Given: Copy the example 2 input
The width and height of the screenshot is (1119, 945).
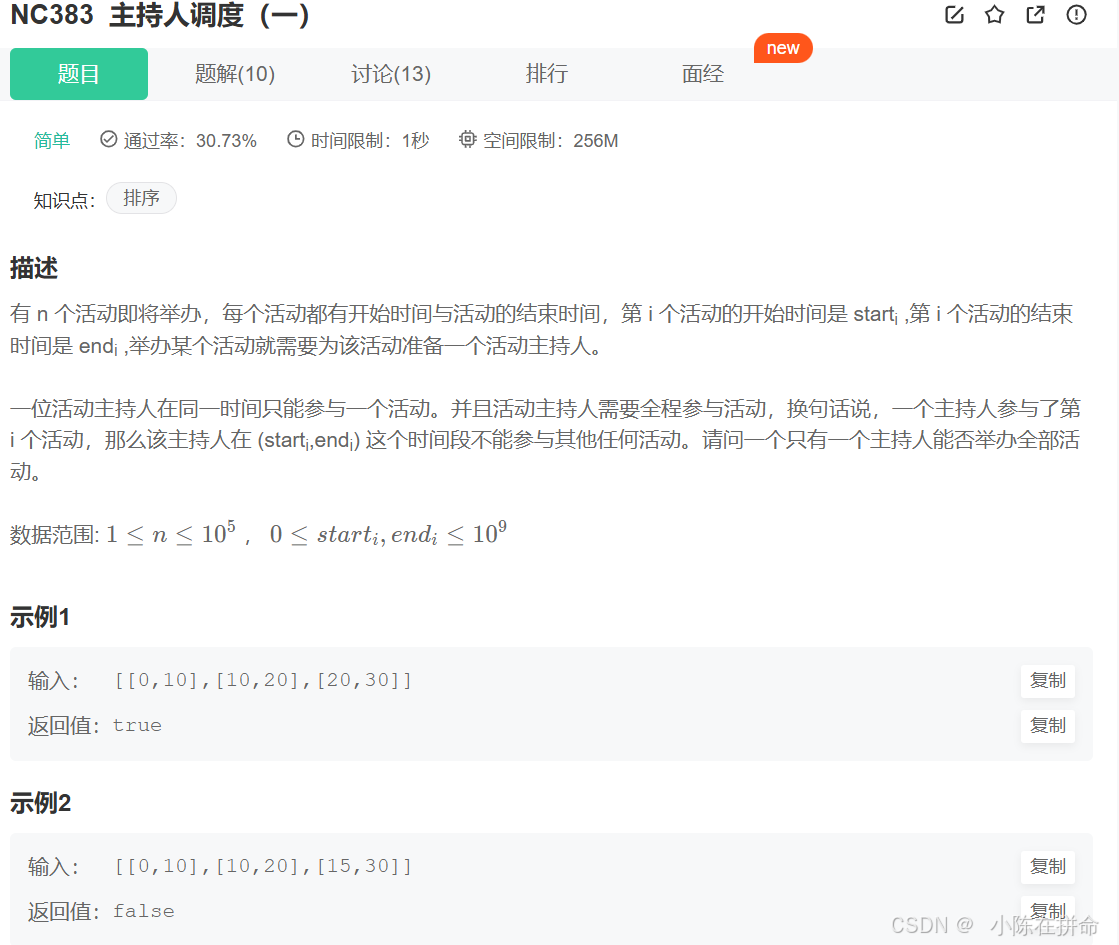Looking at the screenshot, I should (x=1048, y=867).
